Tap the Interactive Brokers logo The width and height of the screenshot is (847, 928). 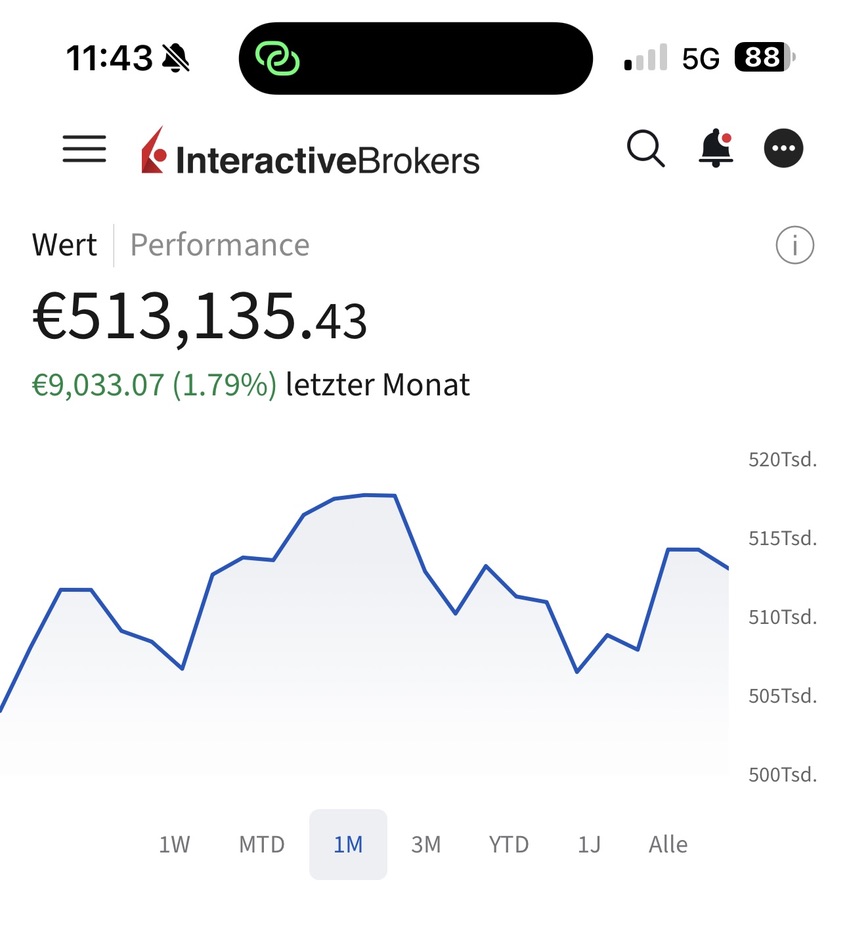pyautogui.click(x=310, y=153)
